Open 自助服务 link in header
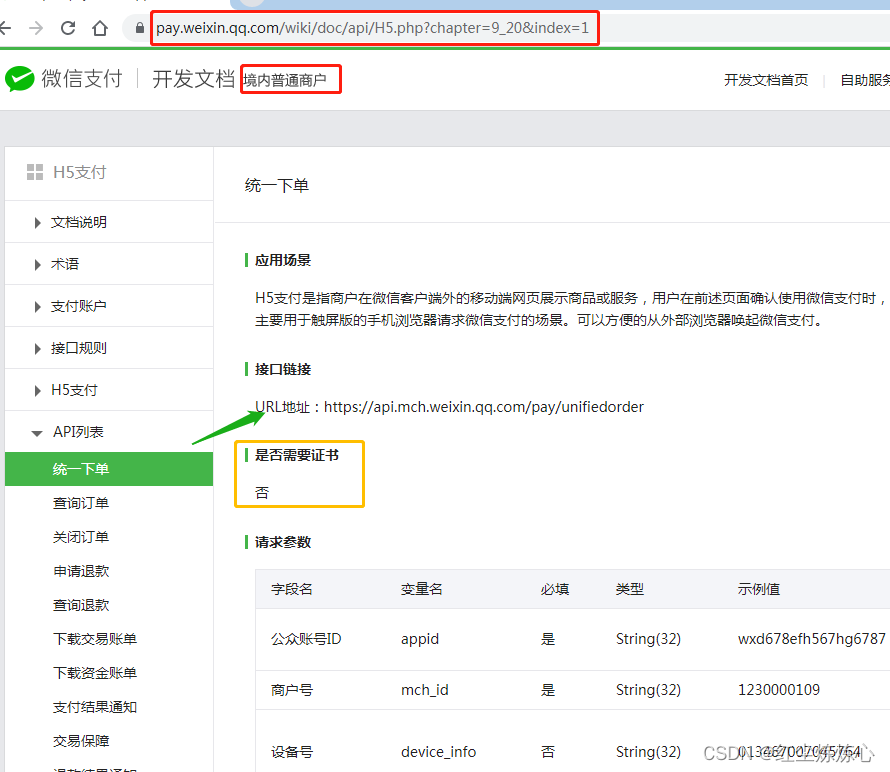Image resolution: width=890 pixels, height=772 pixels. (864, 80)
